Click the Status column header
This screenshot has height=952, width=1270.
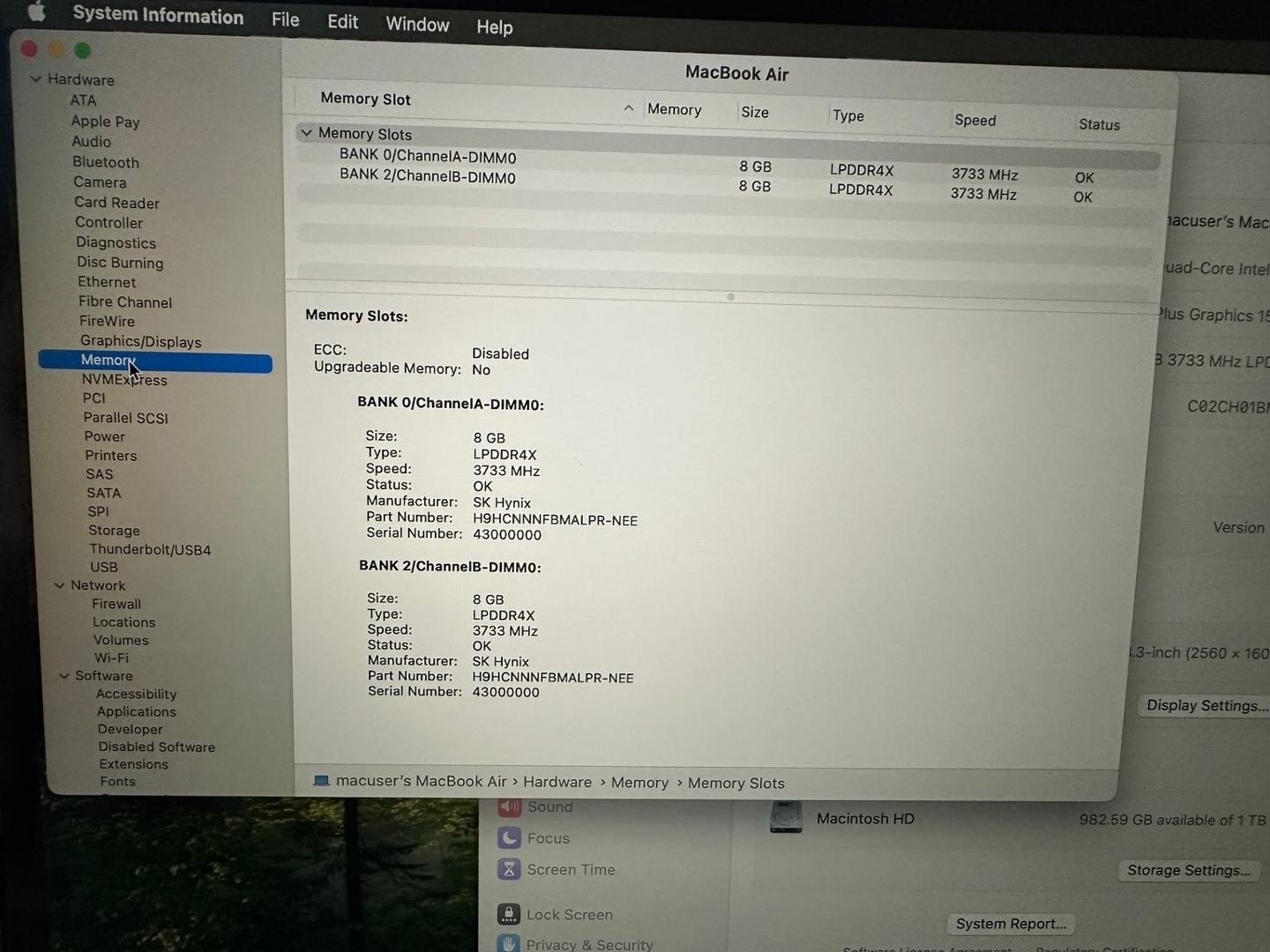pyautogui.click(x=1099, y=124)
